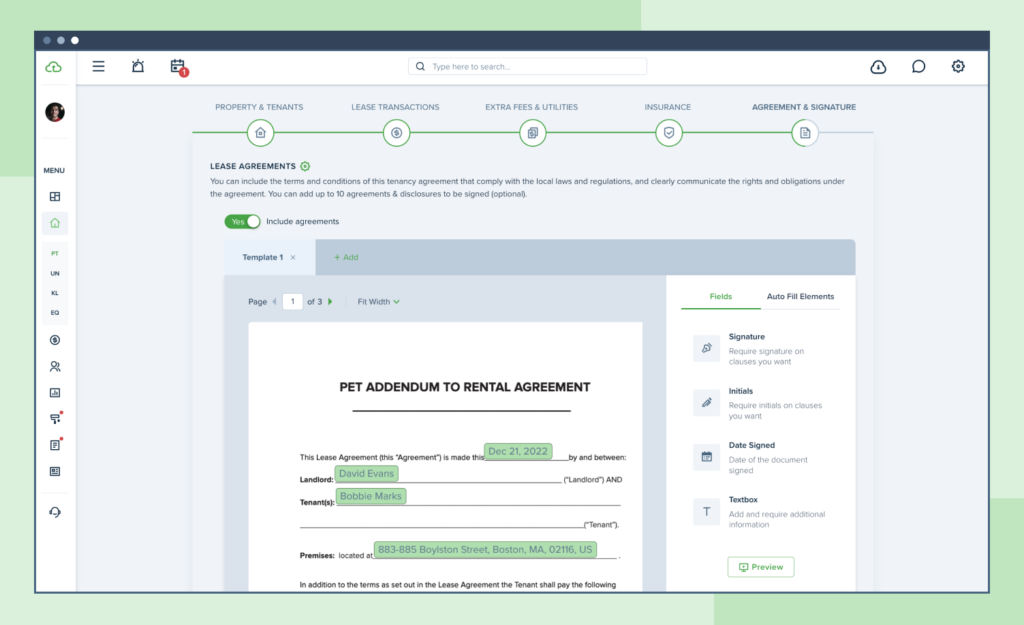Screen dimensions: 1024x625
Task: Open the settings gear in top bar
Action: [958, 66]
